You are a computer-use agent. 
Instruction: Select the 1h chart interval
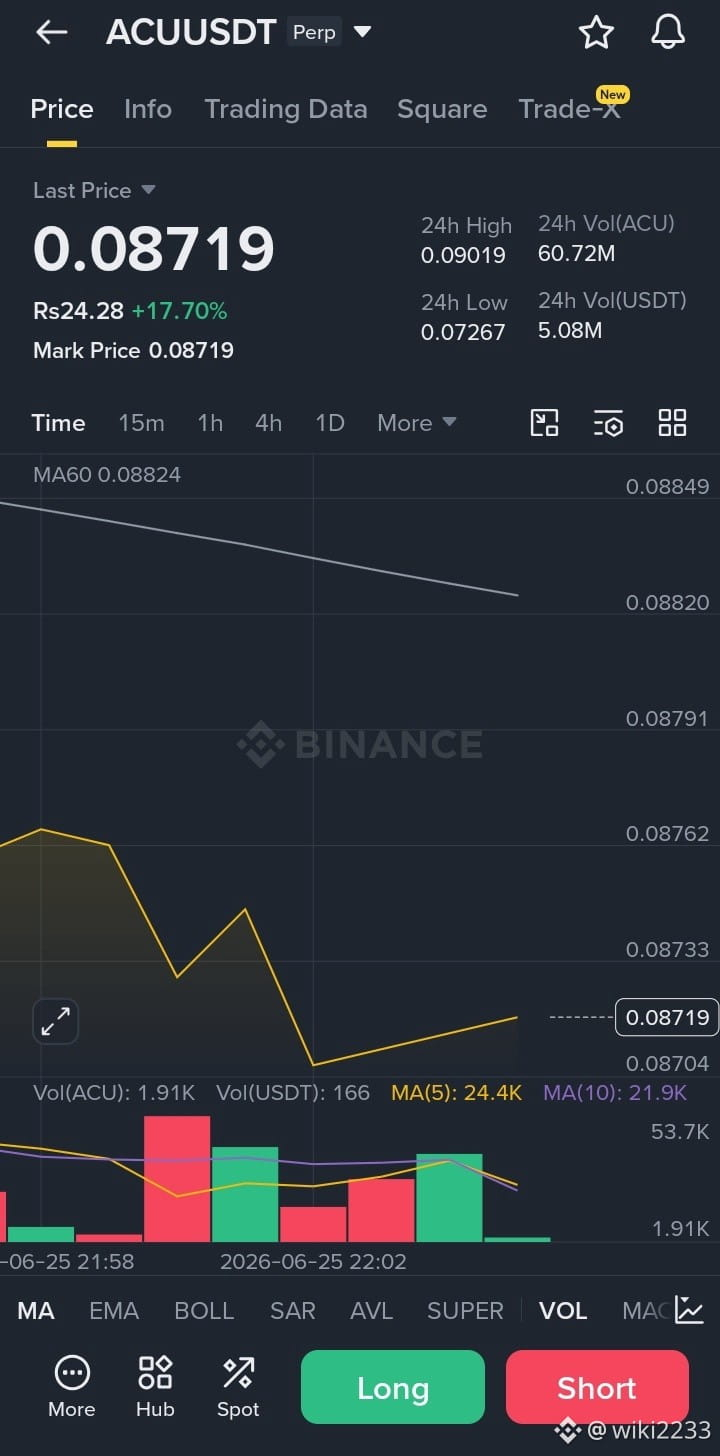pyautogui.click(x=210, y=423)
